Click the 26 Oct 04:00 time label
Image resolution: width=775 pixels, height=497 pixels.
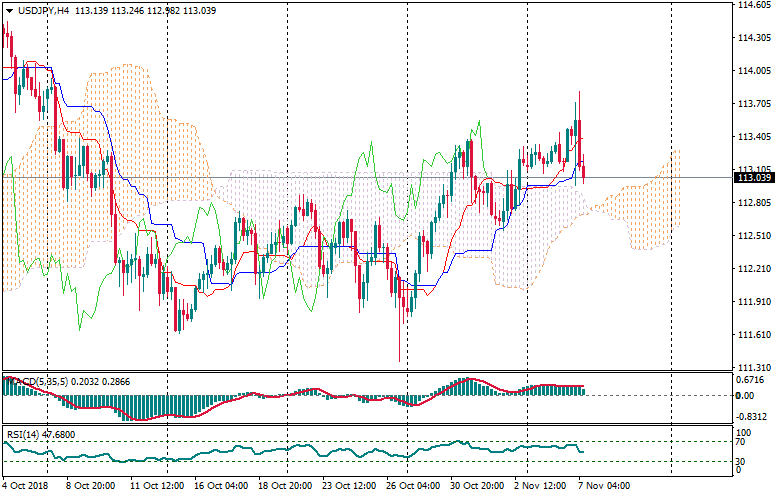click(414, 487)
